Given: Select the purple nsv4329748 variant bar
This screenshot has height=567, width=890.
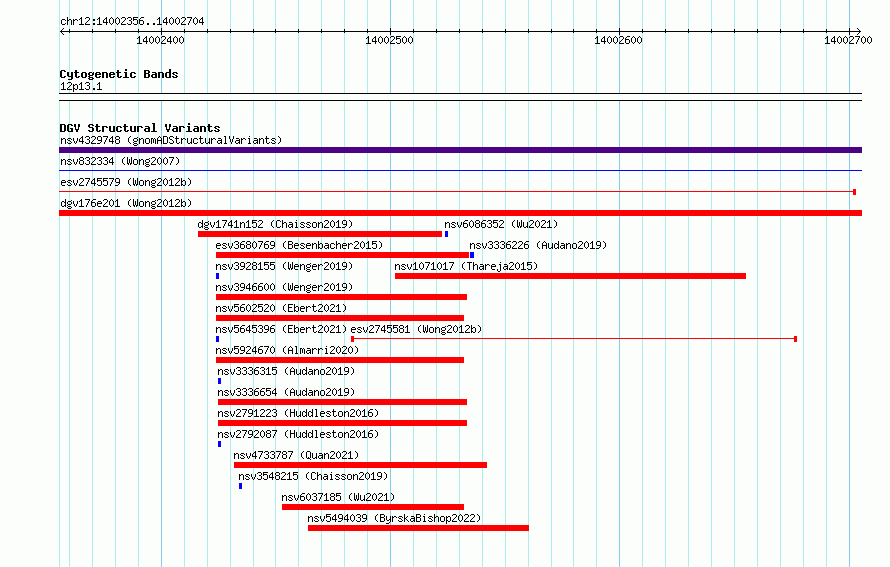Looking at the screenshot, I should click(460, 150).
